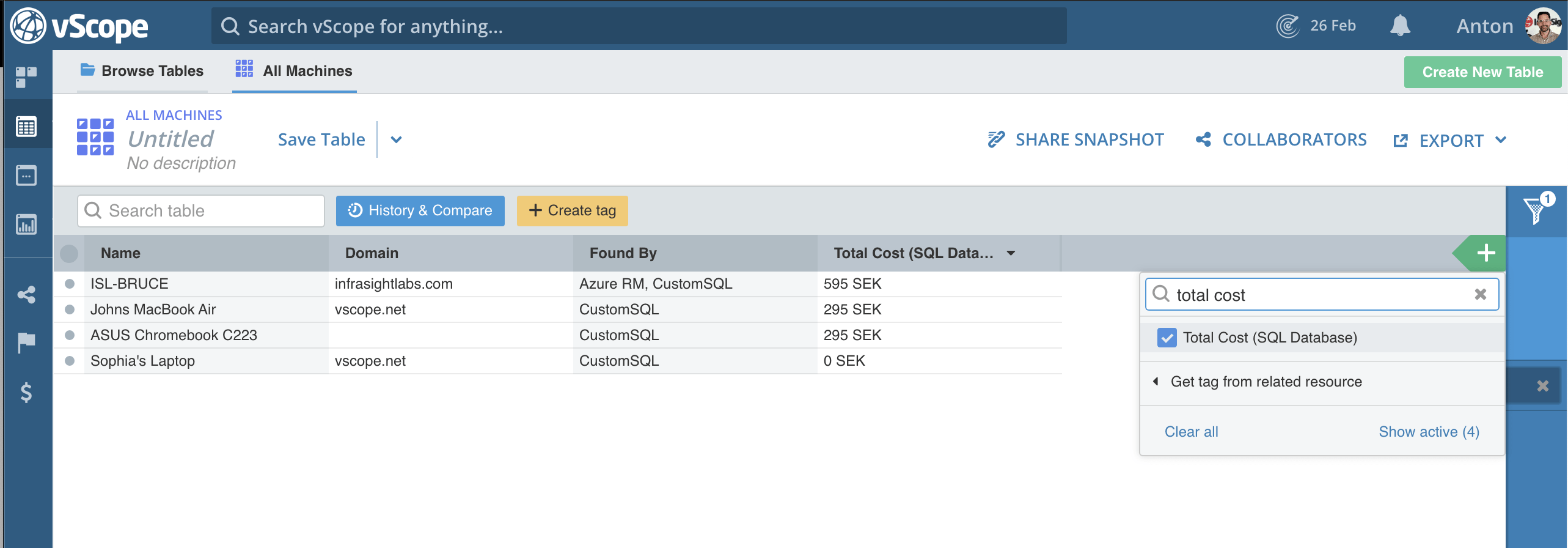
Task: Click the Share Snapshot link icon
Action: [x=996, y=139]
